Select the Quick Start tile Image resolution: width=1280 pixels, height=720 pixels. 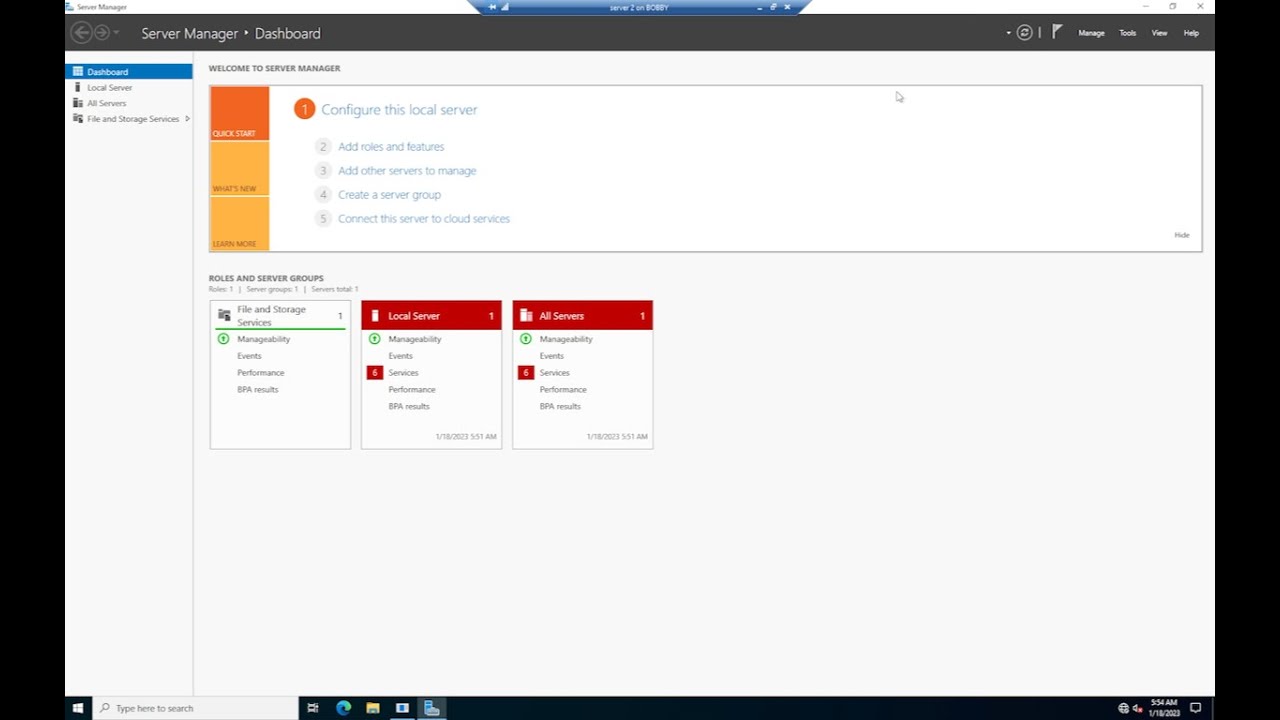[x=239, y=113]
